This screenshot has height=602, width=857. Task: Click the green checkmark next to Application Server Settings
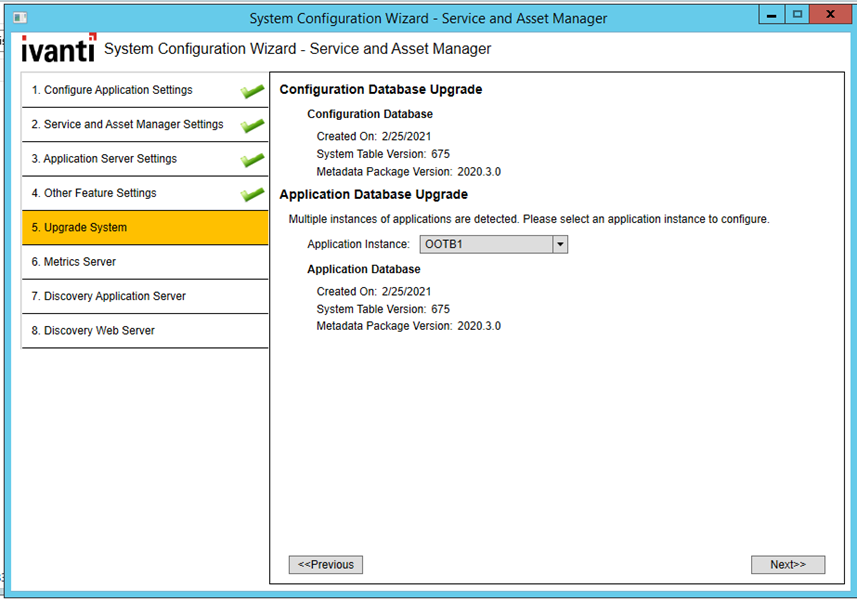tap(253, 157)
